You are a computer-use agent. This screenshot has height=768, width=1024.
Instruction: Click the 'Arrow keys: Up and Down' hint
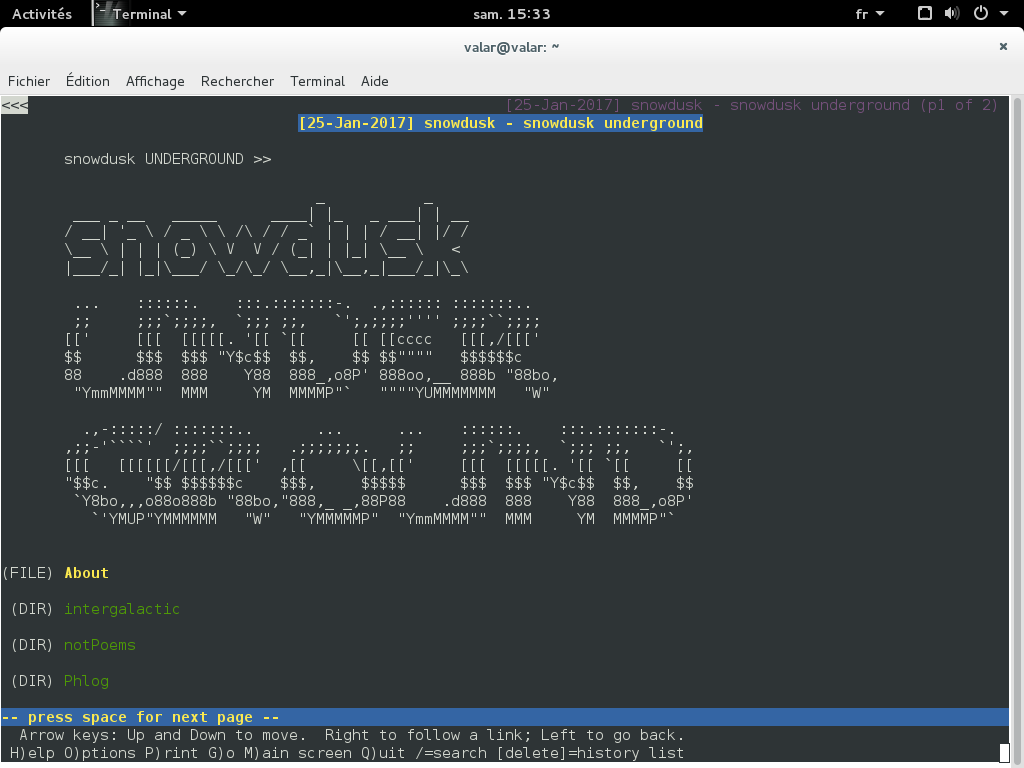351,735
